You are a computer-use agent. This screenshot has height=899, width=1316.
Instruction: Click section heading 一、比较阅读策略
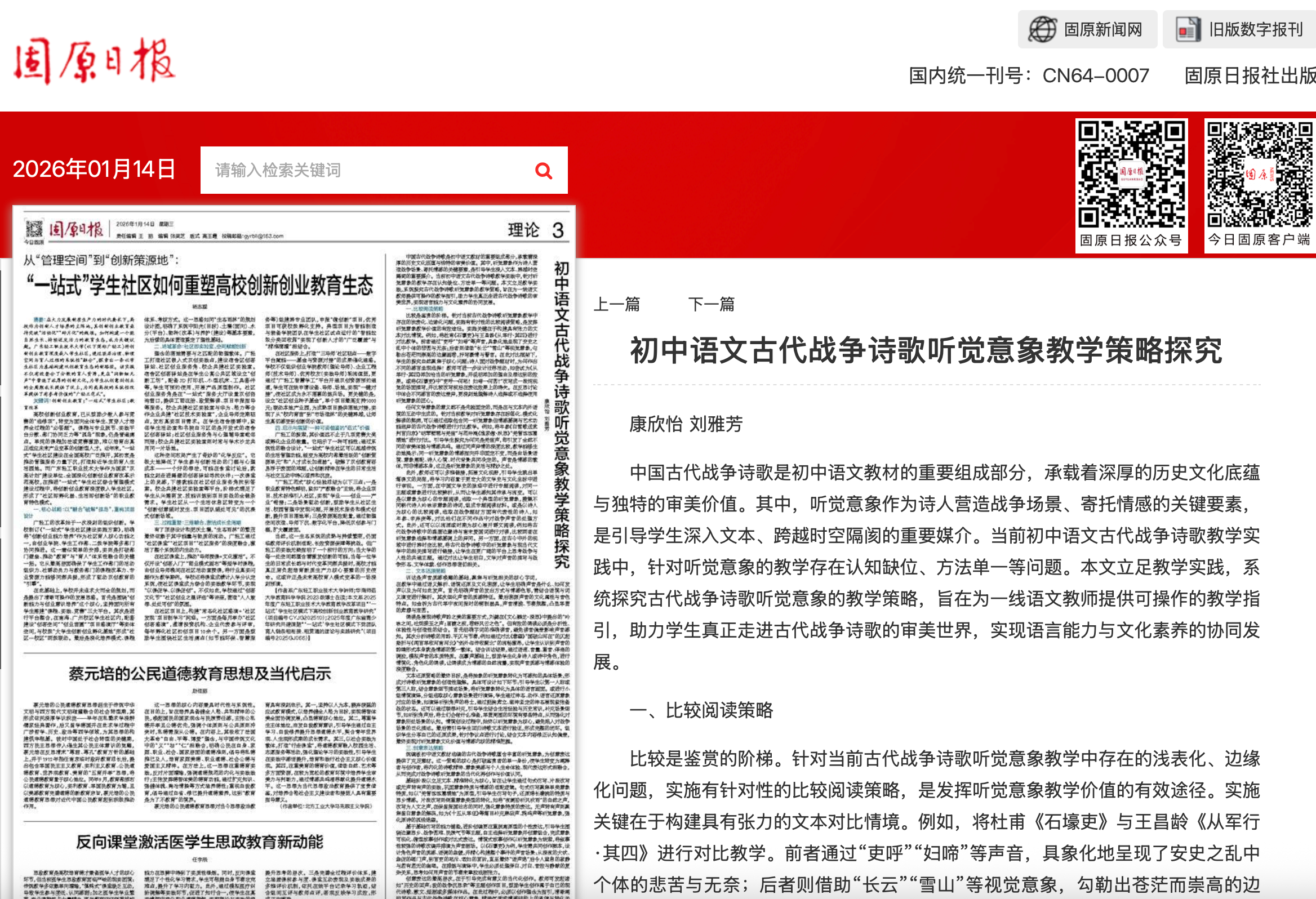[701, 710]
